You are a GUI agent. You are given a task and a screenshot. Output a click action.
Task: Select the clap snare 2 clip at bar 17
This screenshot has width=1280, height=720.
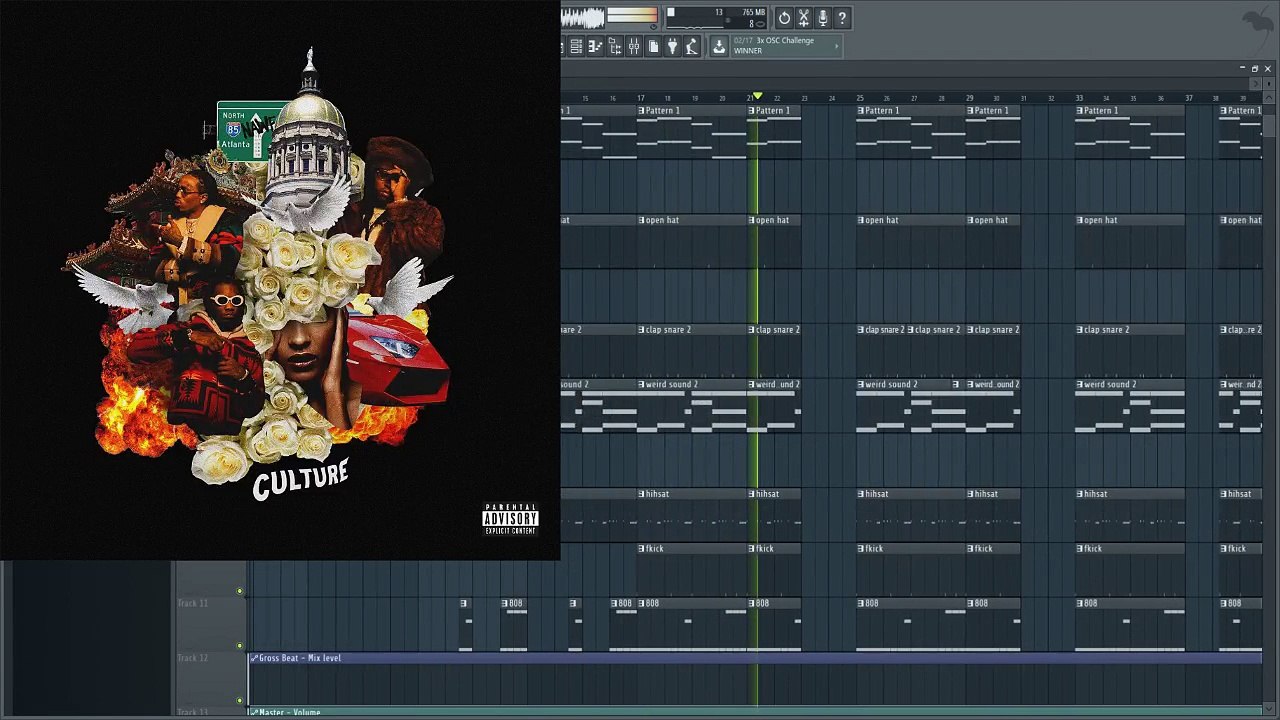coord(692,352)
